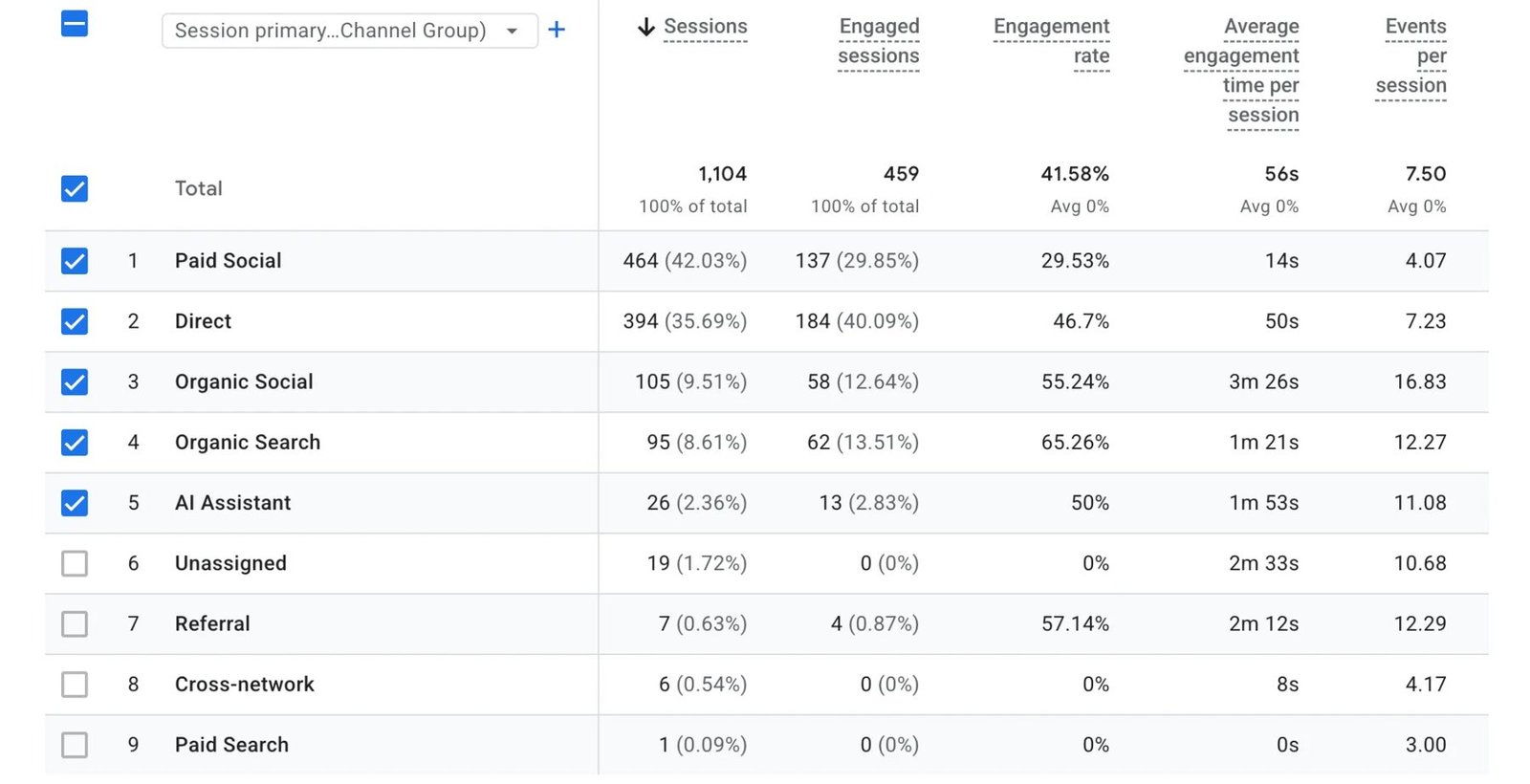Uncheck the Organic Search row checkbox
The height and width of the screenshot is (784, 1530).
point(75,442)
